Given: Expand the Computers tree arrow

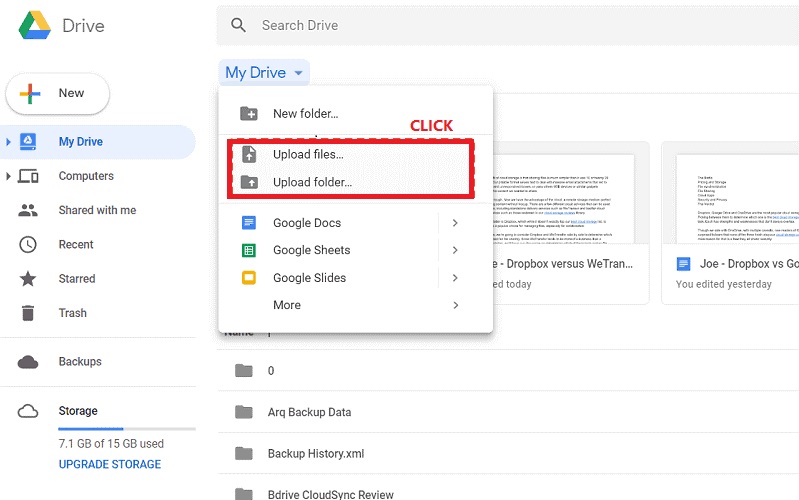Looking at the screenshot, I should (x=8, y=176).
